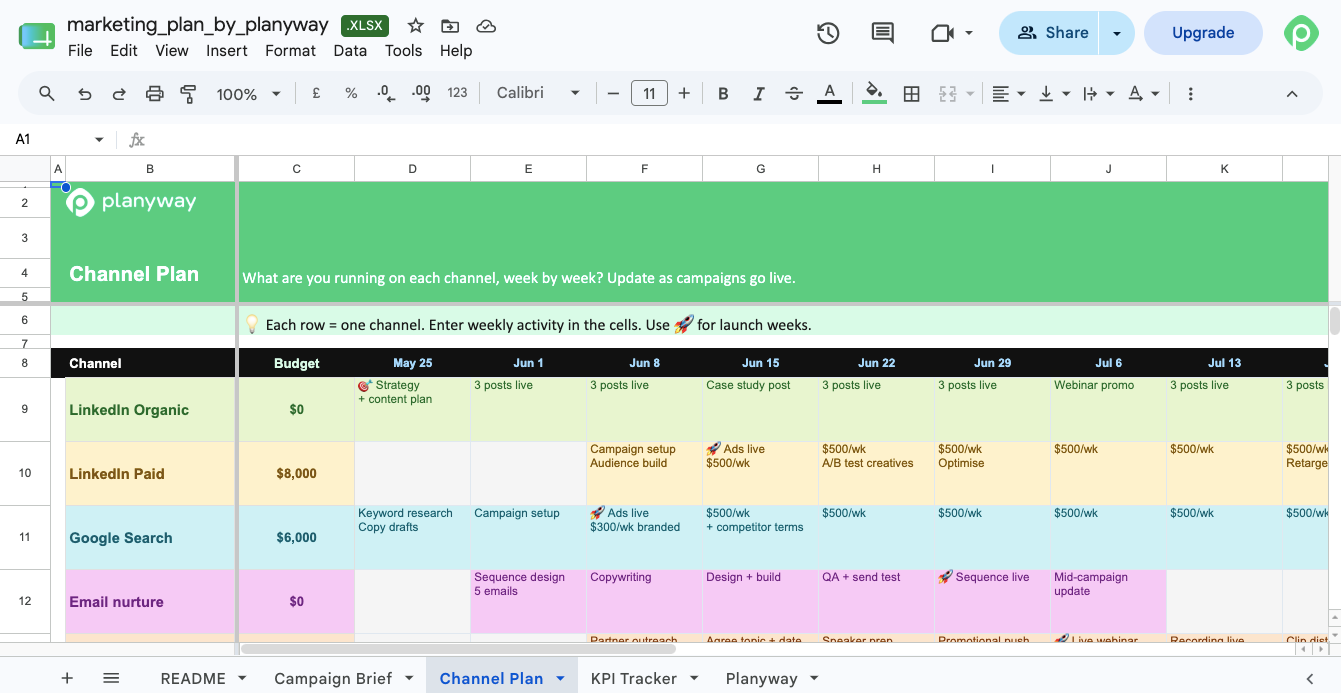This screenshot has width=1341, height=693.
Task: Switch to KPI Tracker sheet tab
Action: [x=634, y=678]
